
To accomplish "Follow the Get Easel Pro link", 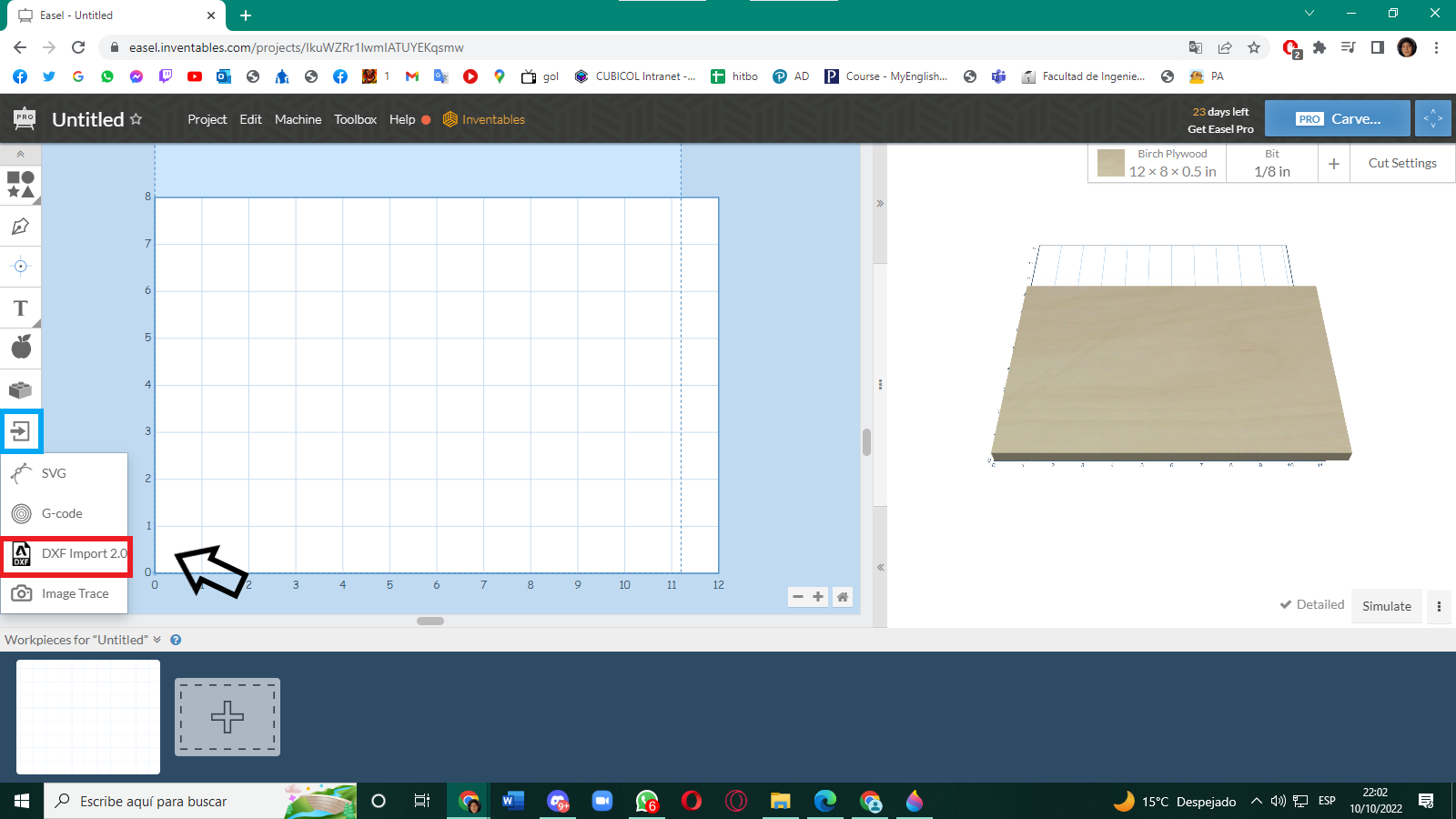I will coord(1220,129).
